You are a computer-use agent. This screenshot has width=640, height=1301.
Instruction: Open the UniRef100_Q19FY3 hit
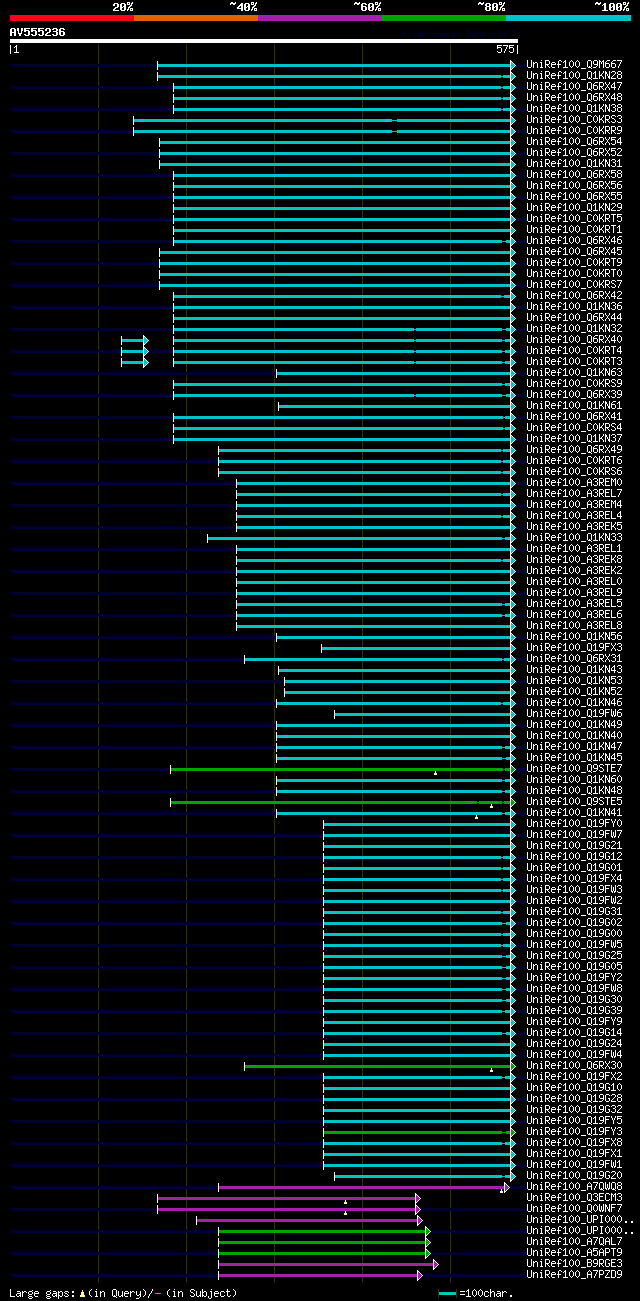(574, 1132)
